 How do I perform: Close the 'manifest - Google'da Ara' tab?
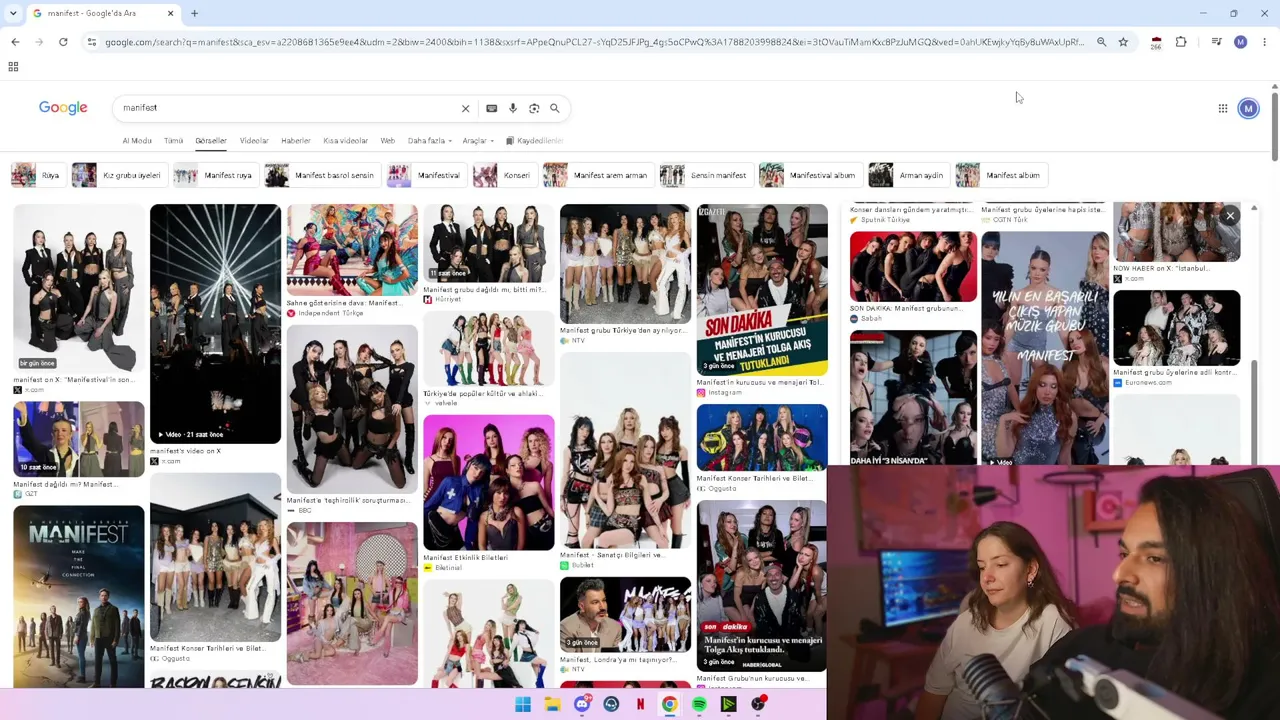point(170,13)
